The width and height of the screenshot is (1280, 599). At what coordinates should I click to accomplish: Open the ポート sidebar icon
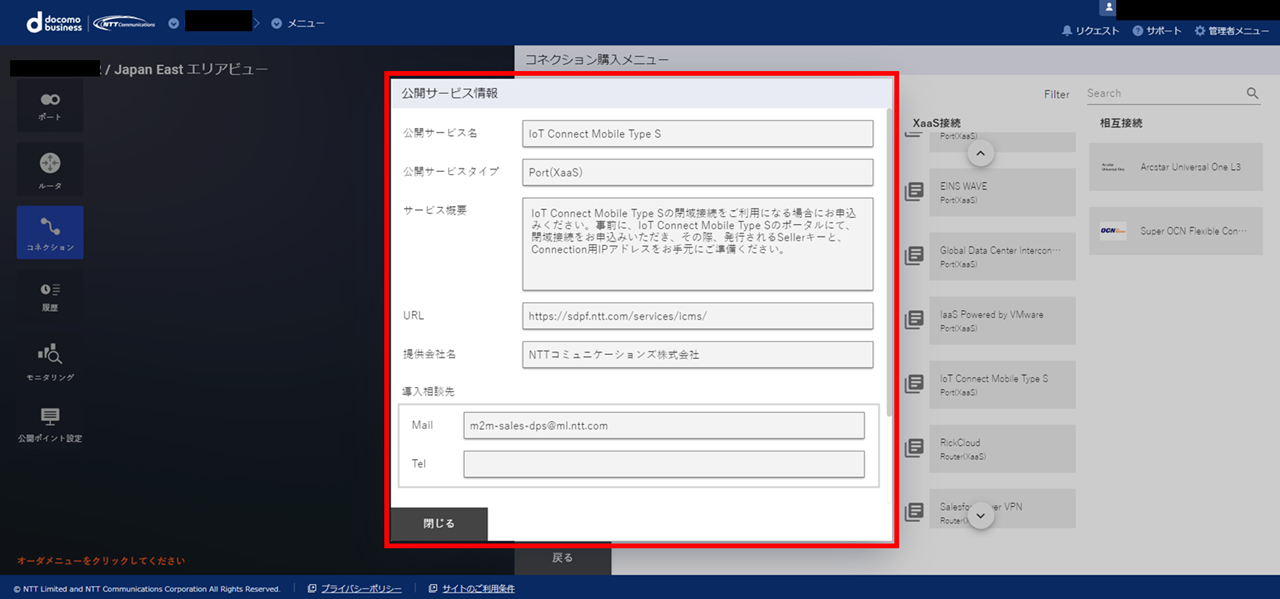[x=50, y=106]
